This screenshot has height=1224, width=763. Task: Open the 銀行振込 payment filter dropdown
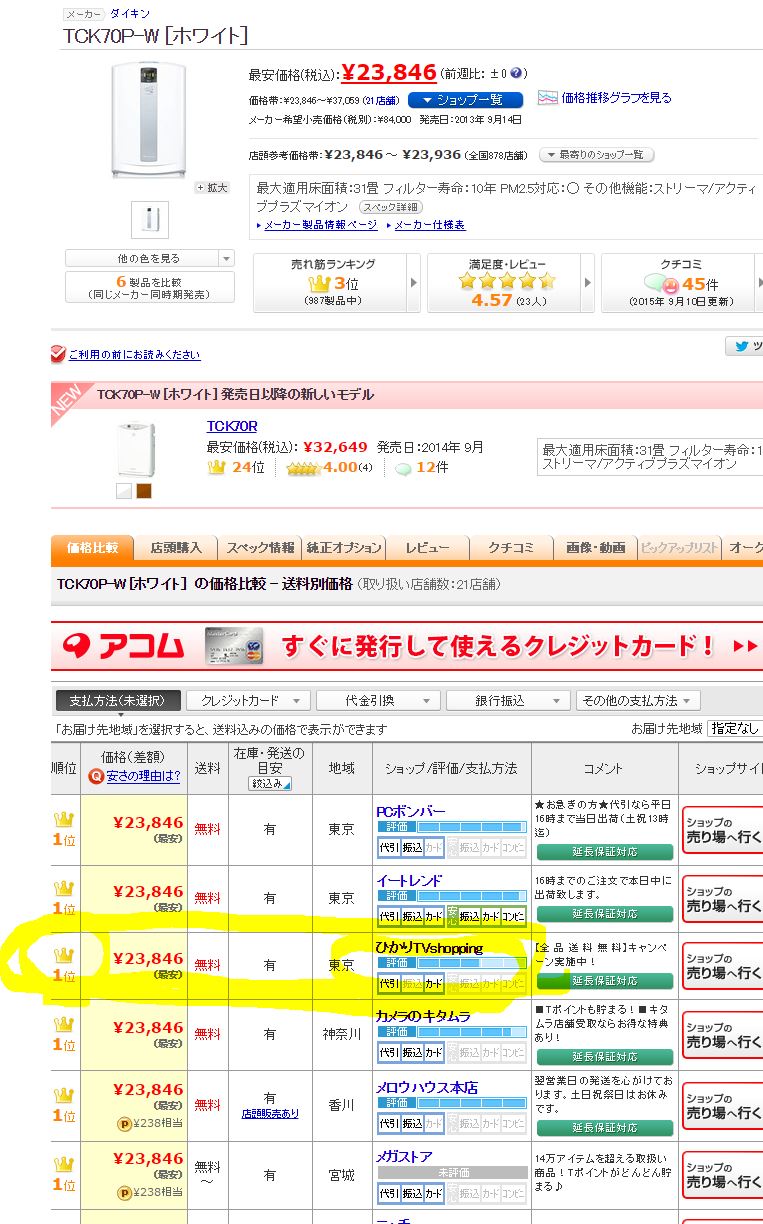pos(508,700)
